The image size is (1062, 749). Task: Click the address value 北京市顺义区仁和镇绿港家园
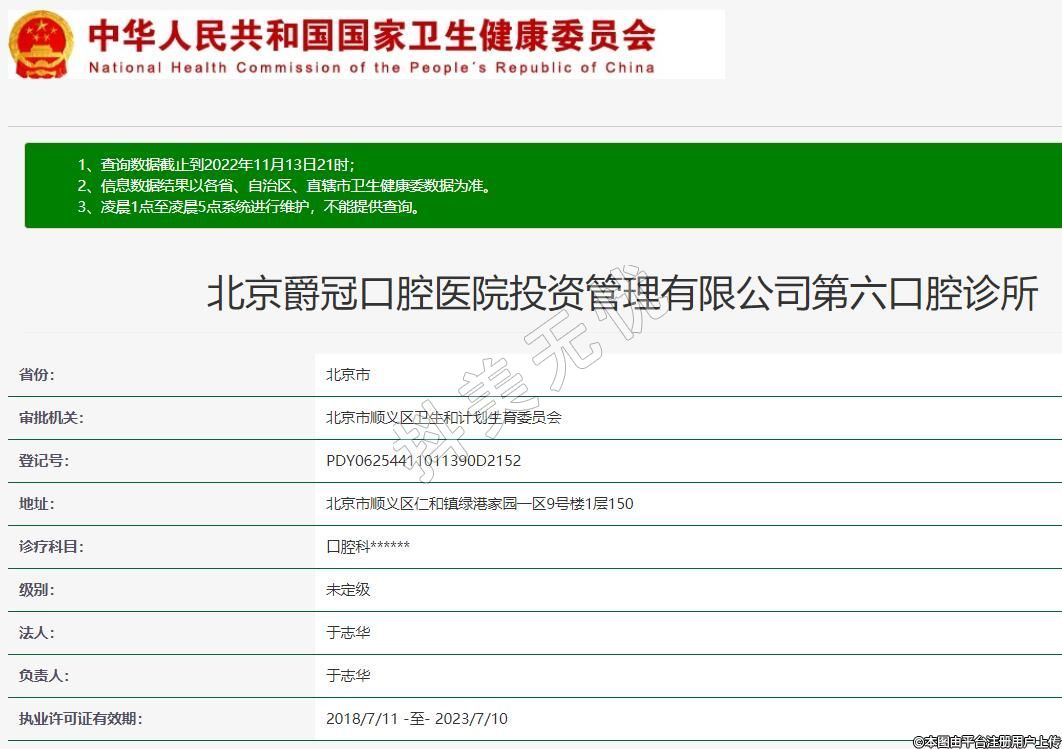(479, 504)
